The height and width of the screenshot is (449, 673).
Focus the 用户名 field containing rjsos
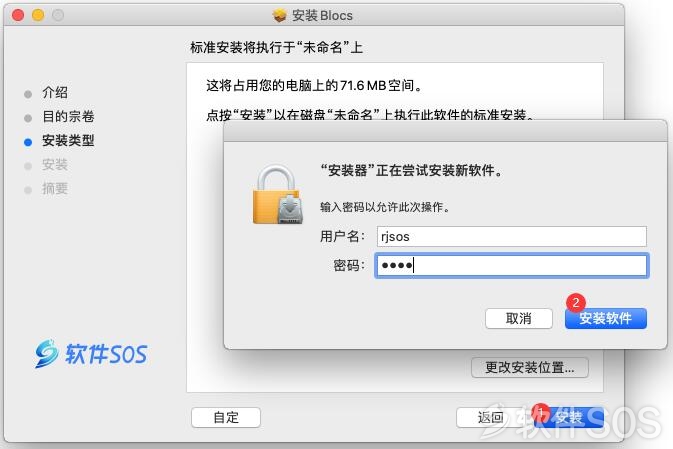512,237
